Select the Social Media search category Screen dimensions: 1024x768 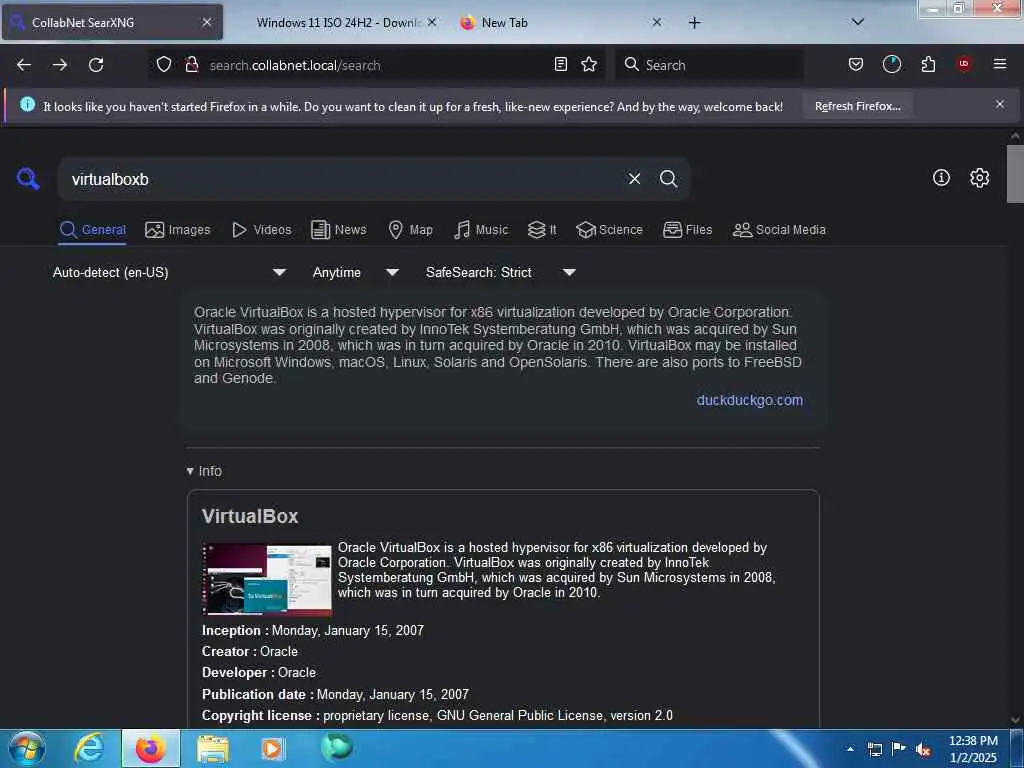click(779, 230)
